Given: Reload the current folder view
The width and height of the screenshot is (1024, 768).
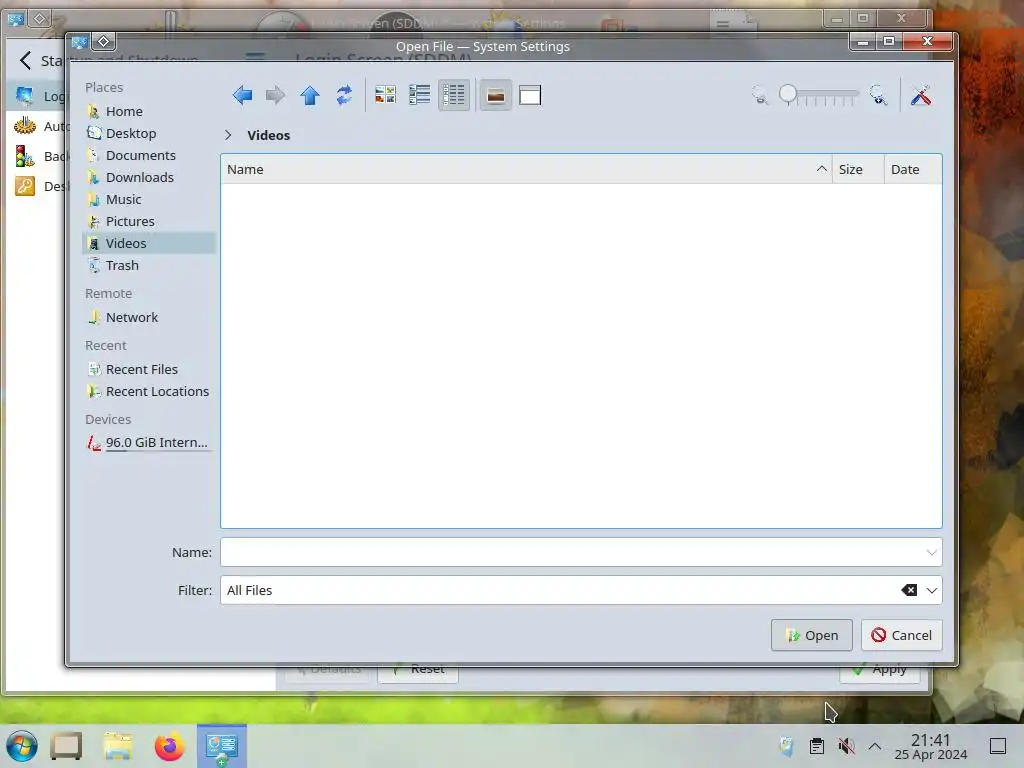Looking at the screenshot, I should [344, 95].
